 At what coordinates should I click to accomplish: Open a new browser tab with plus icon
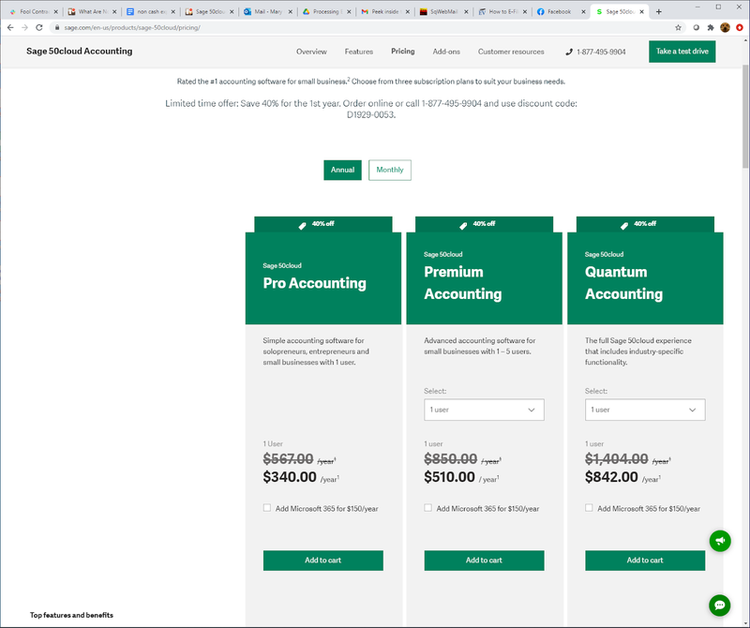point(659,11)
